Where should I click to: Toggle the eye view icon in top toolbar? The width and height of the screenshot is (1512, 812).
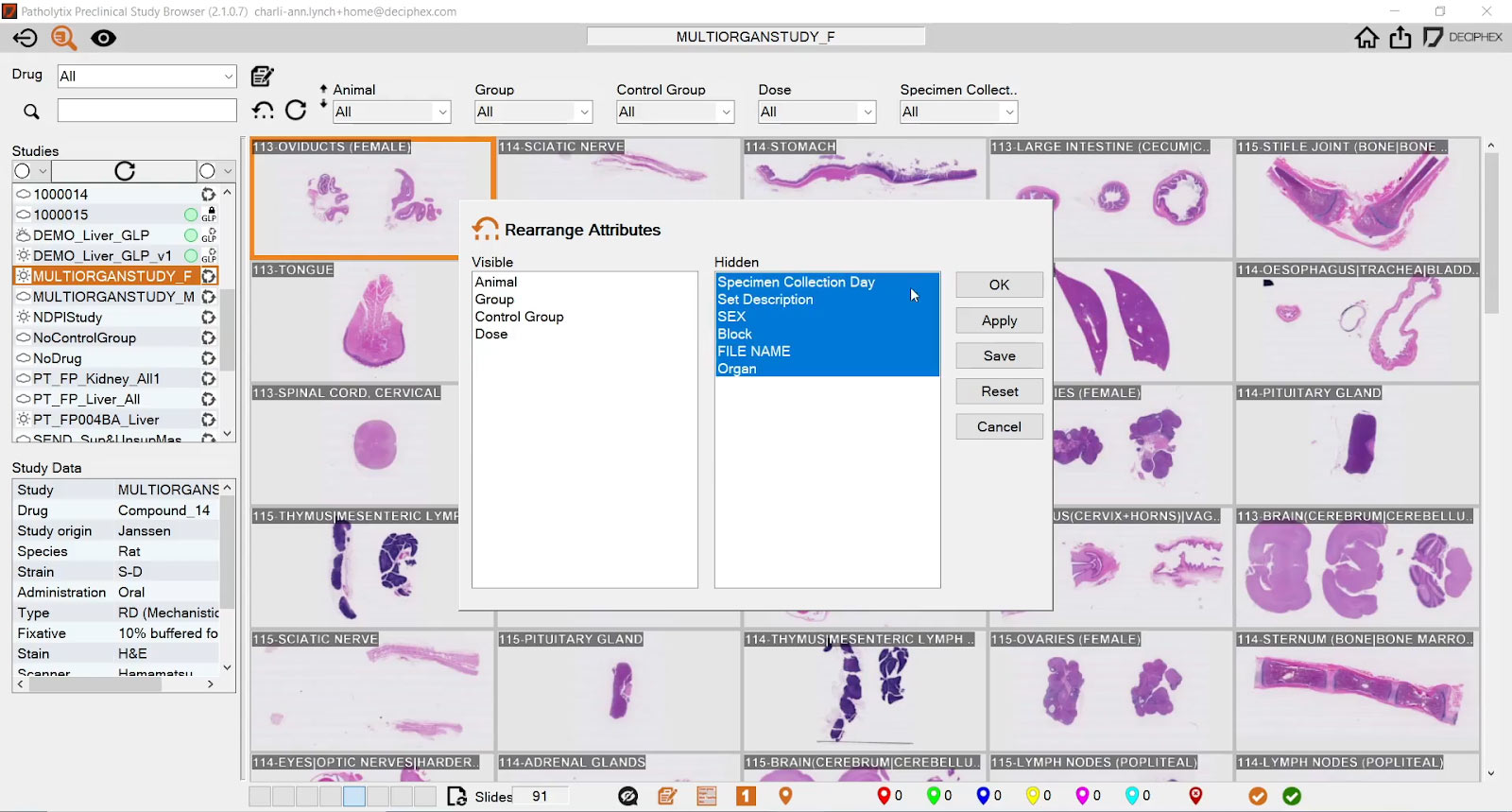tap(103, 38)
